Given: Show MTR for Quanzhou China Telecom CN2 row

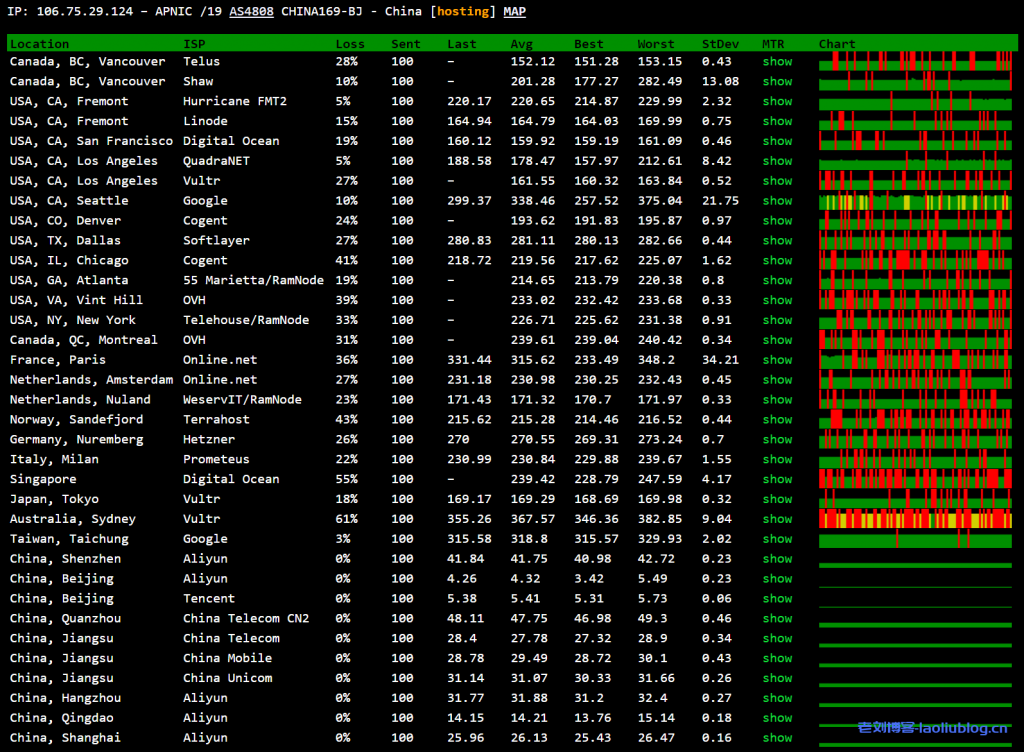Looking at the screenshot, I should [777, 619].
